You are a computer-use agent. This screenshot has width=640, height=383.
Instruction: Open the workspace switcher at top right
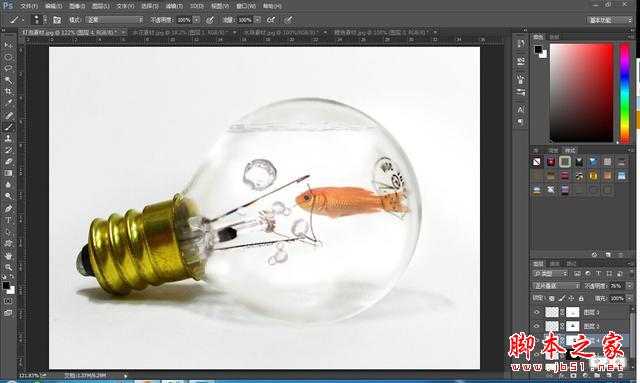pyautogui.click(x=609, y=20)
